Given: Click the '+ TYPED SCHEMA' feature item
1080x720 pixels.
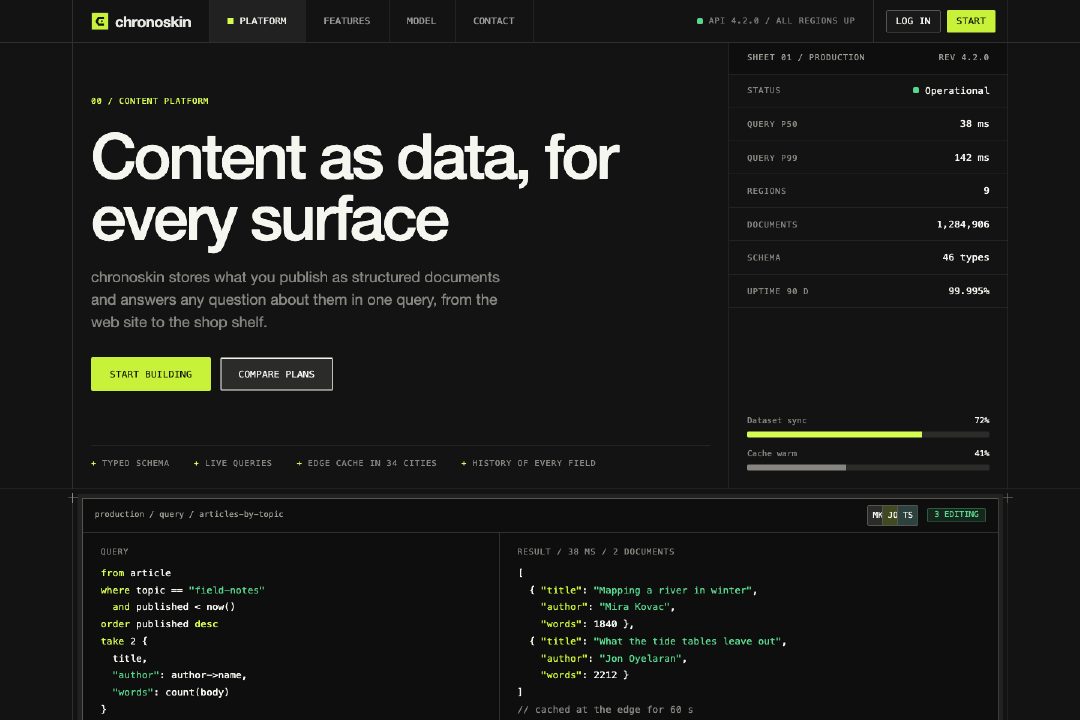Looking at the screenshot, I should tap(130, 463).
